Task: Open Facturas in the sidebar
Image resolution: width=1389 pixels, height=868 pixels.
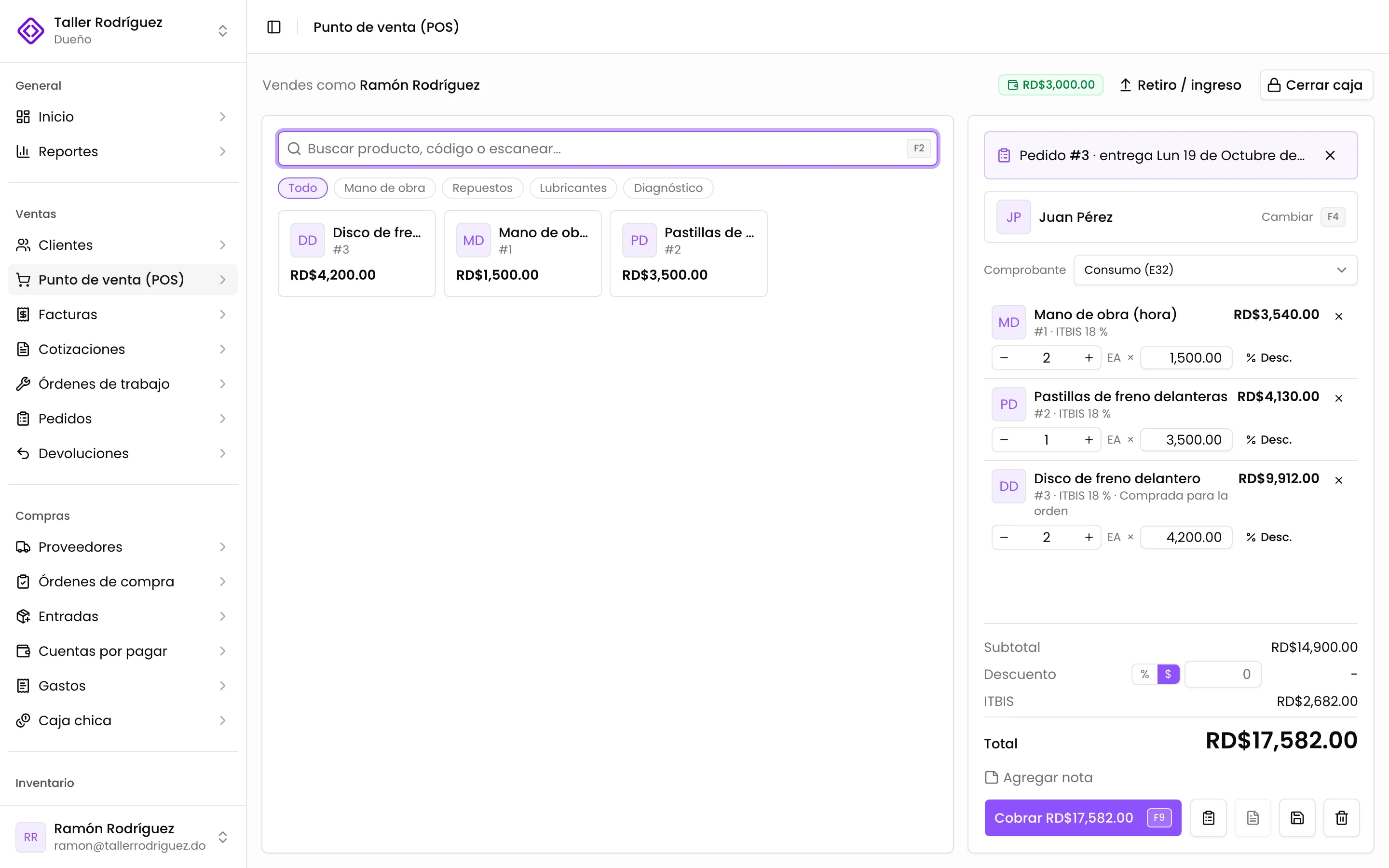Action: (x=123, y=314)
